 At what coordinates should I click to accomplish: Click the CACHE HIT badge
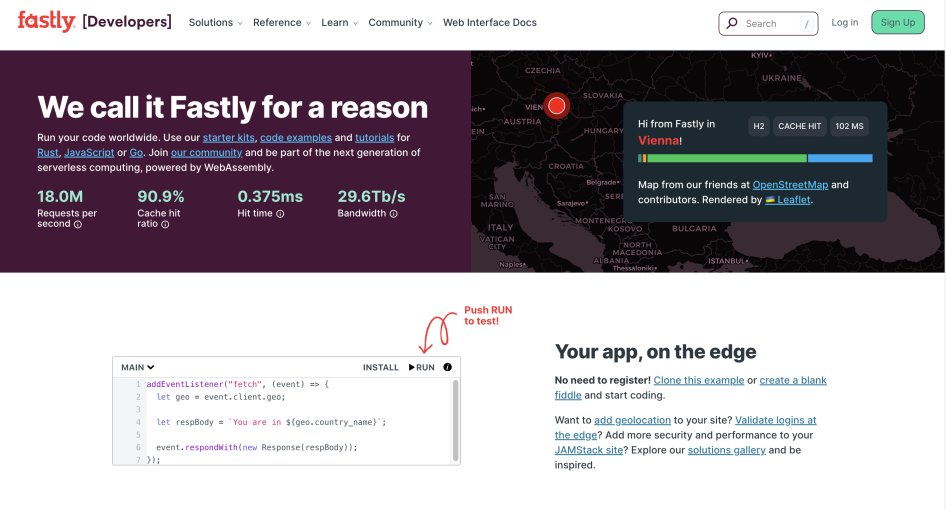[799, 126]
